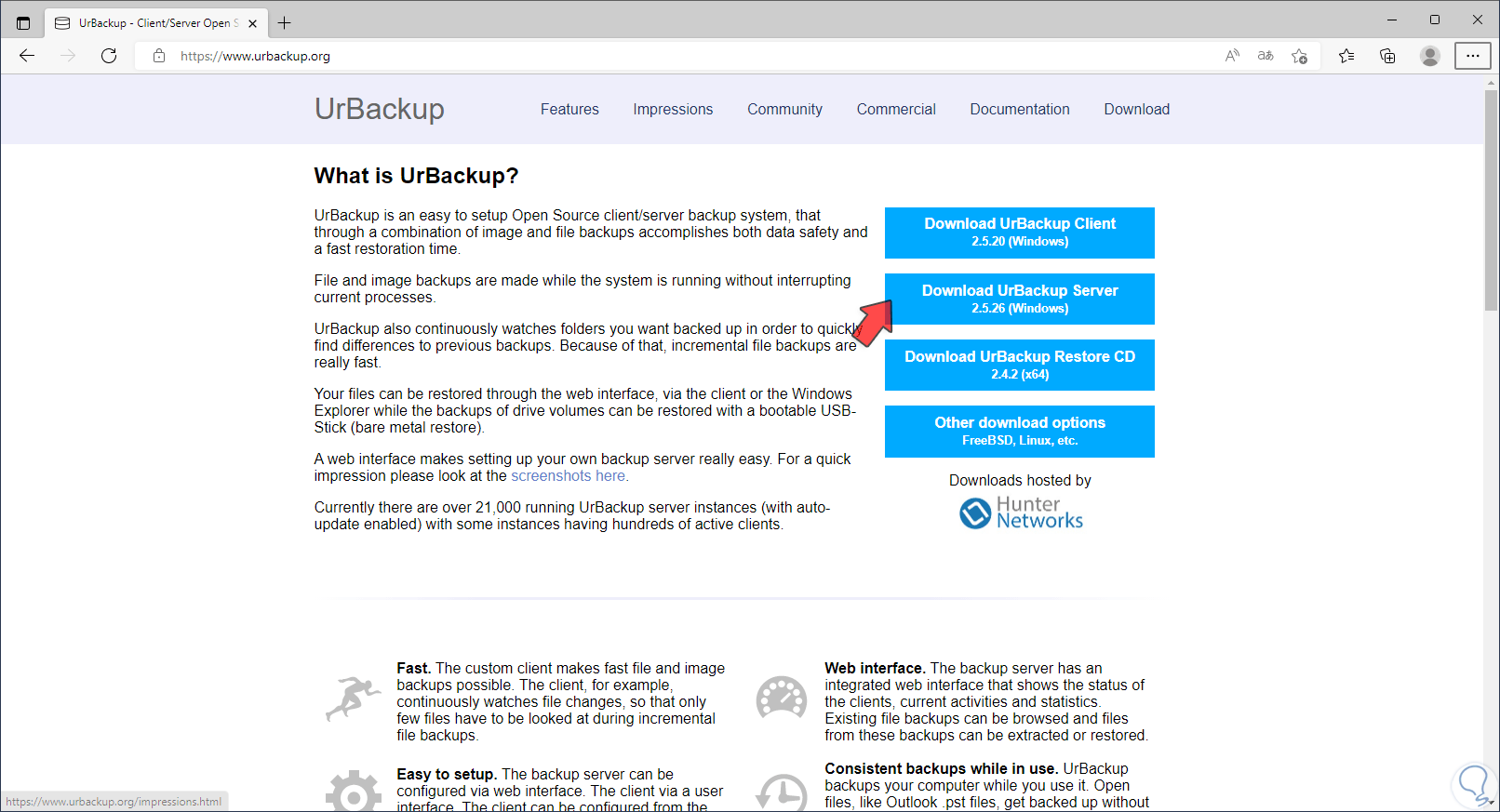Click the Hunter Networks logo
Viewport: 1500px width, 812px height.
point(1021,512)
